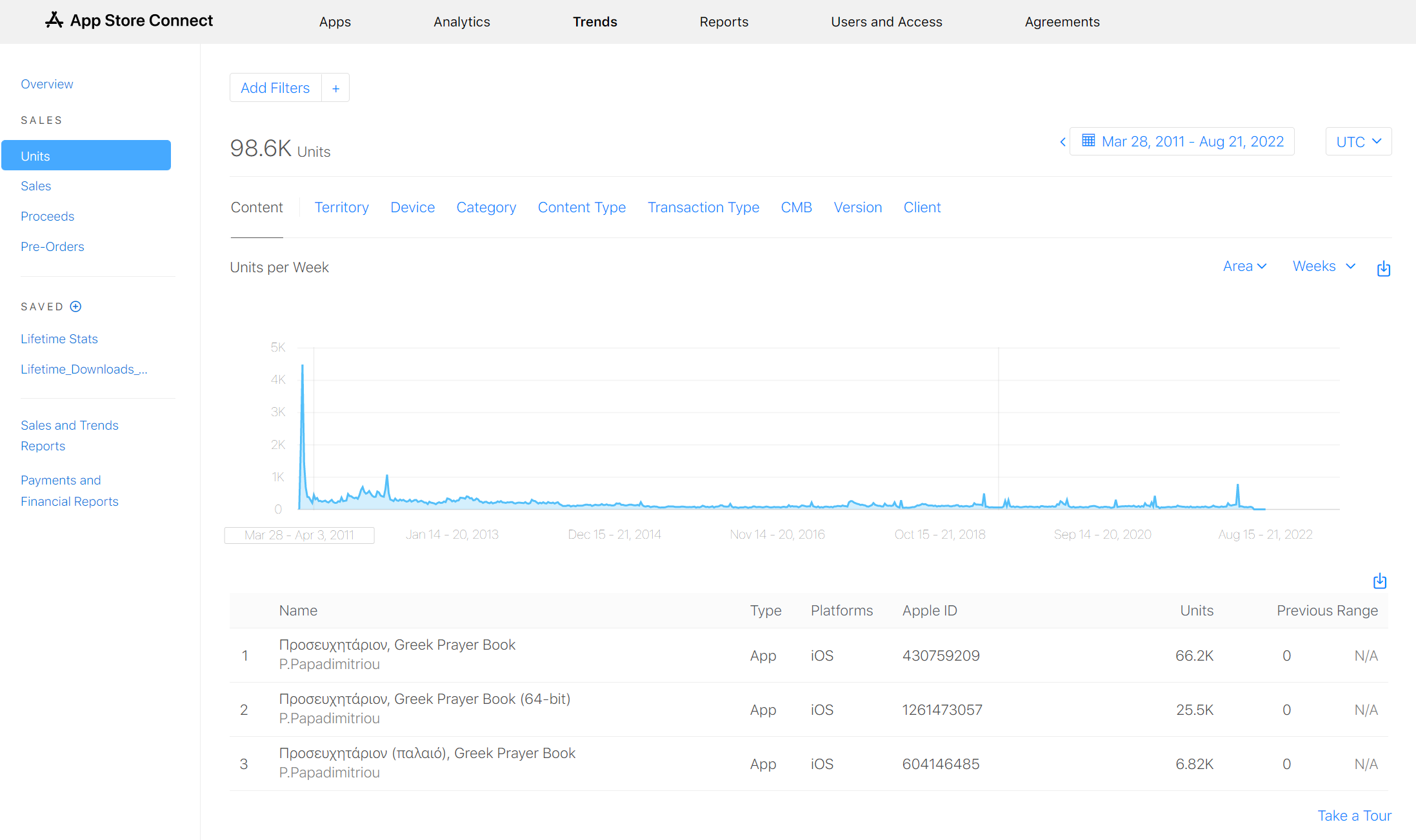Open the Proceeds sidebar link

[47, 217]
